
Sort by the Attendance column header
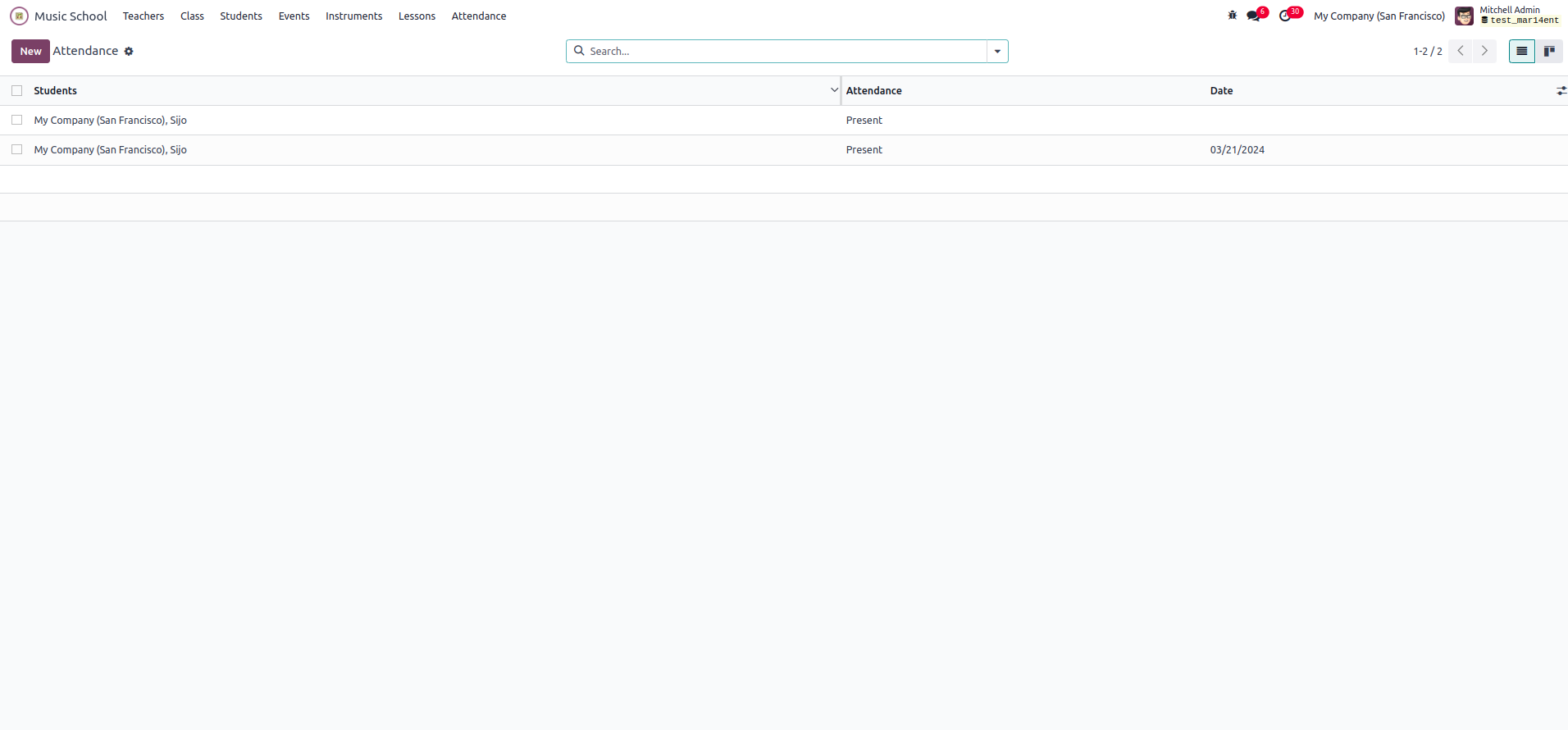click(x=873, y=91)
